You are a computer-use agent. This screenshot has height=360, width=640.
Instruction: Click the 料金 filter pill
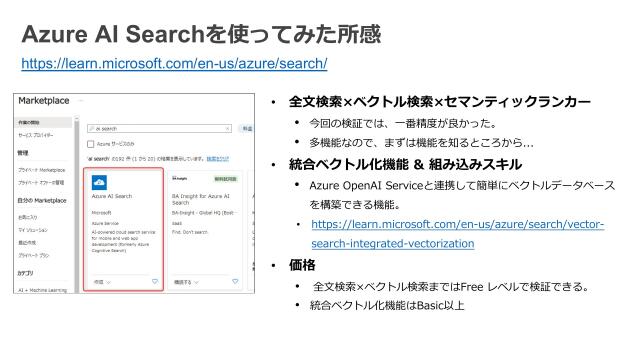point(247,129)
